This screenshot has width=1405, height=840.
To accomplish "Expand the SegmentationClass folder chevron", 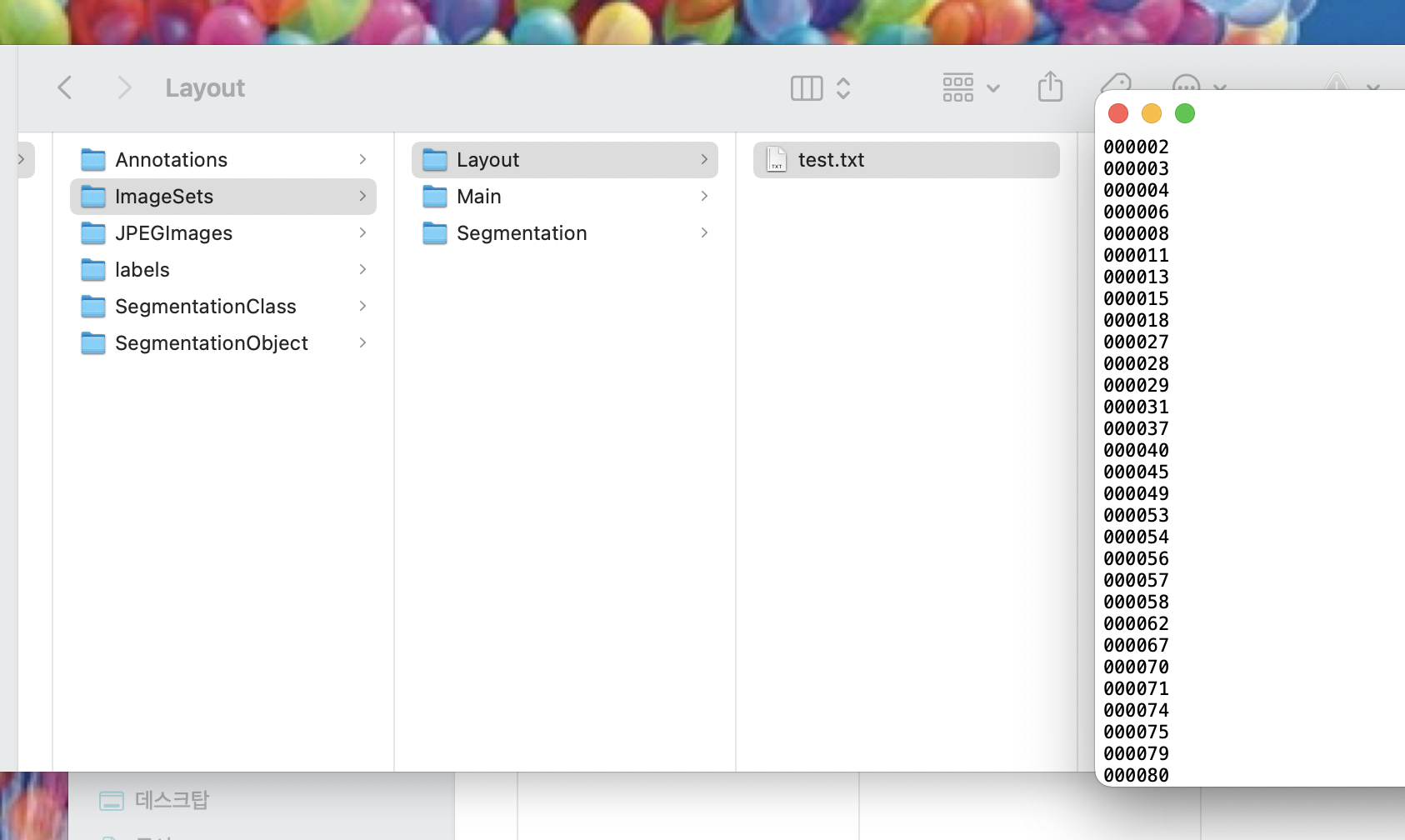I will [362, 306].
